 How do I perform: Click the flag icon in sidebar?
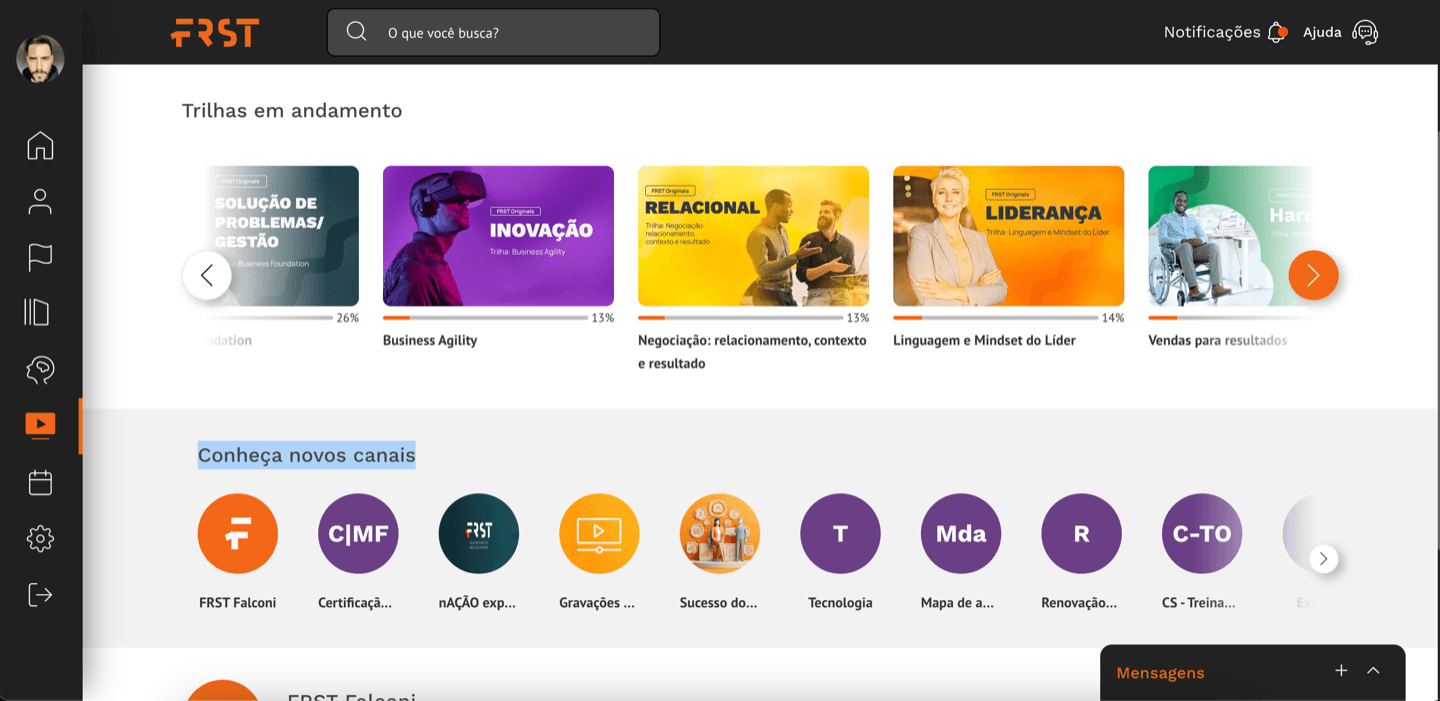point(40,257)
